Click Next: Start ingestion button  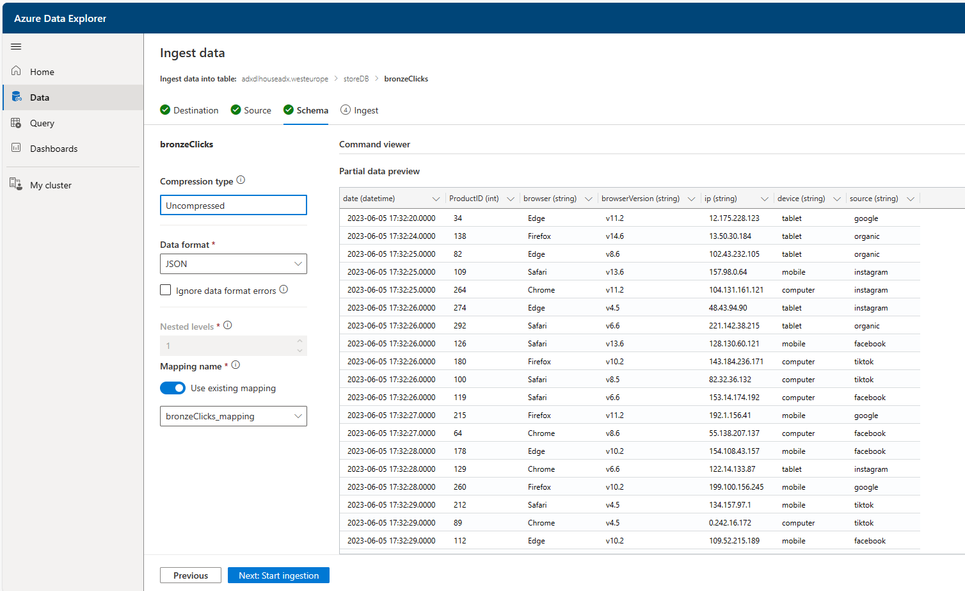(279, 575)
